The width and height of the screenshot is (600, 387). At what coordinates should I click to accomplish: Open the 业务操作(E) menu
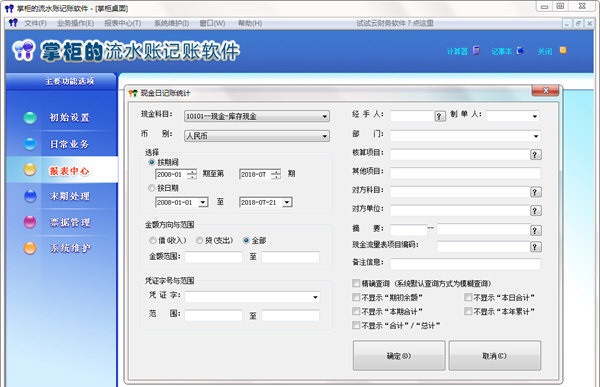tap(75, 23)
